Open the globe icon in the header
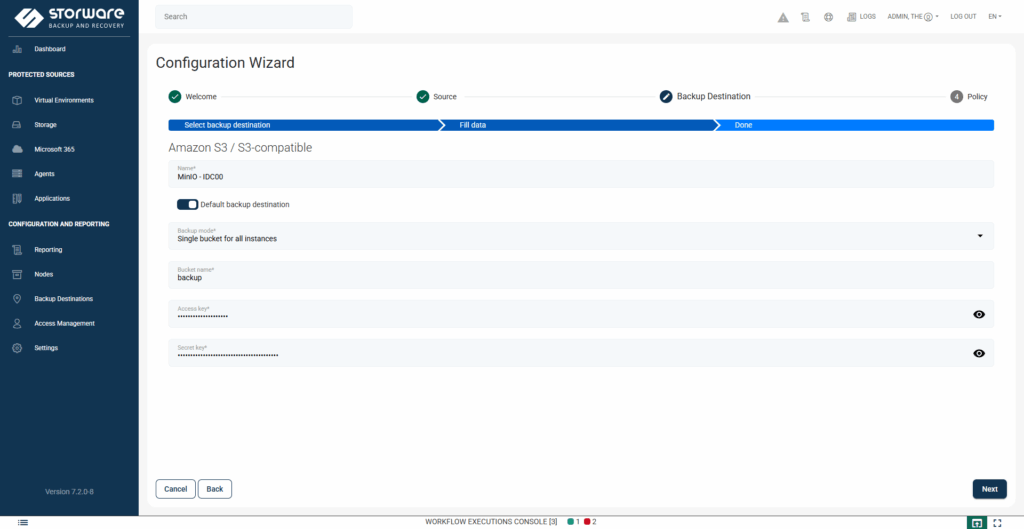This screenshot has height=529, width=1024. (828, 17)
